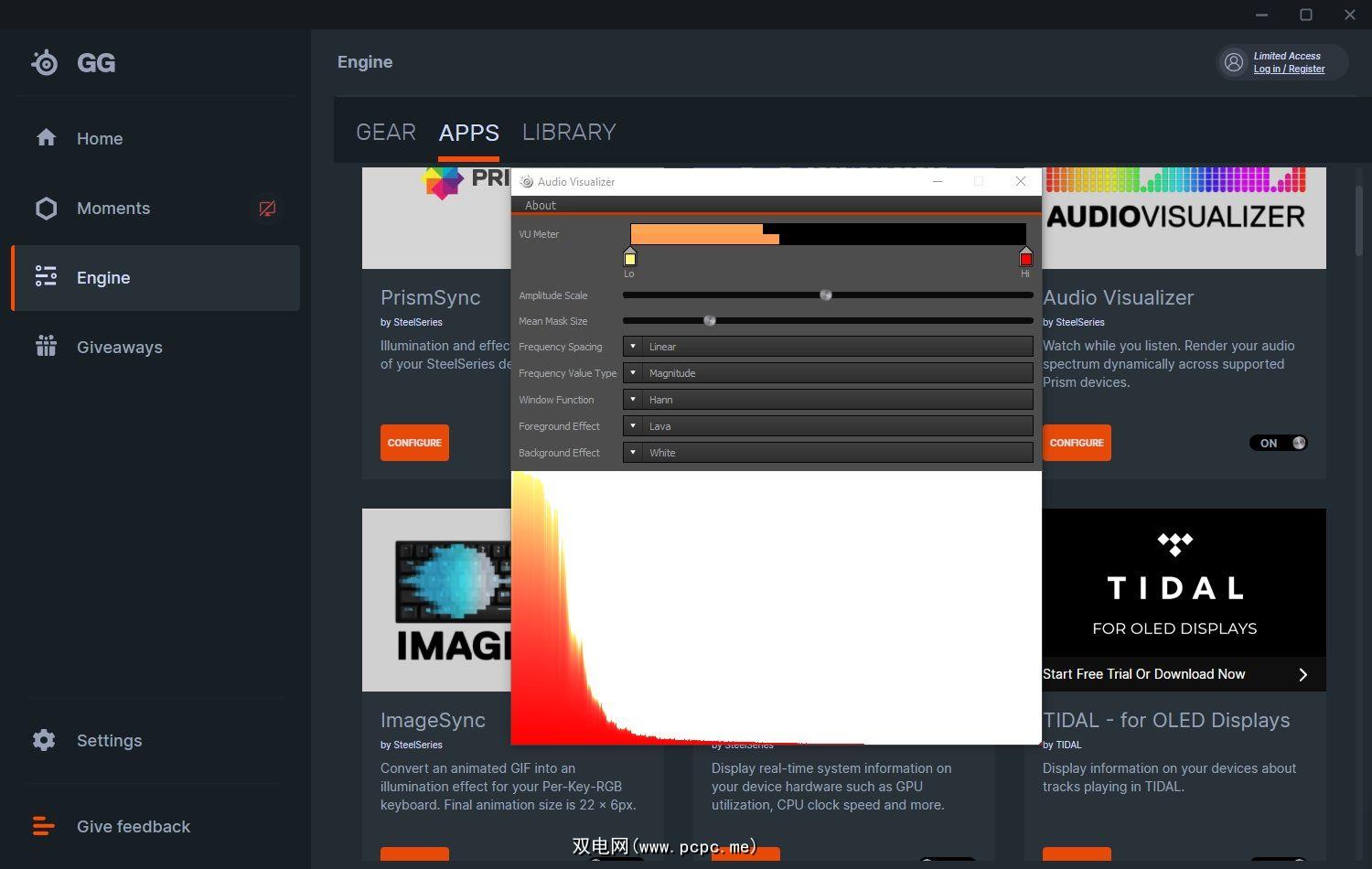The width and height of the screenshot is (1372, 869).
Task: Click the Moments recording disabled indicator
Action: click(x=267, y=209)
